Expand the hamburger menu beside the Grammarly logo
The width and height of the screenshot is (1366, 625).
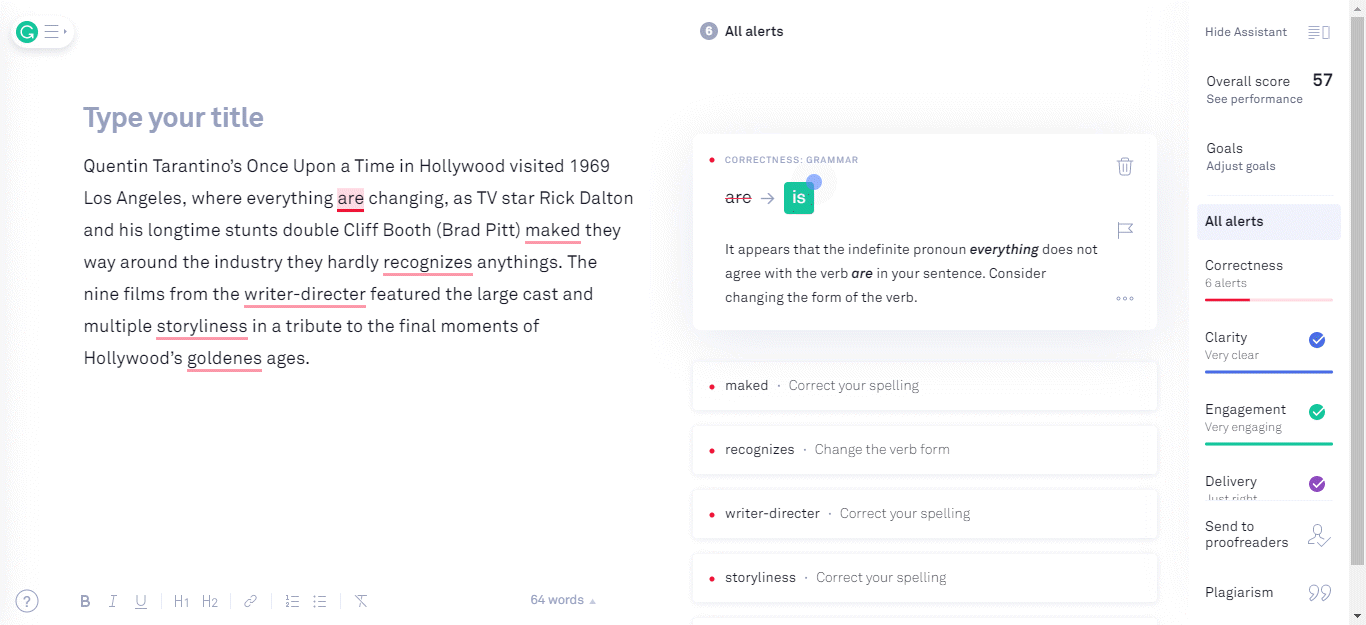(53, 32)
